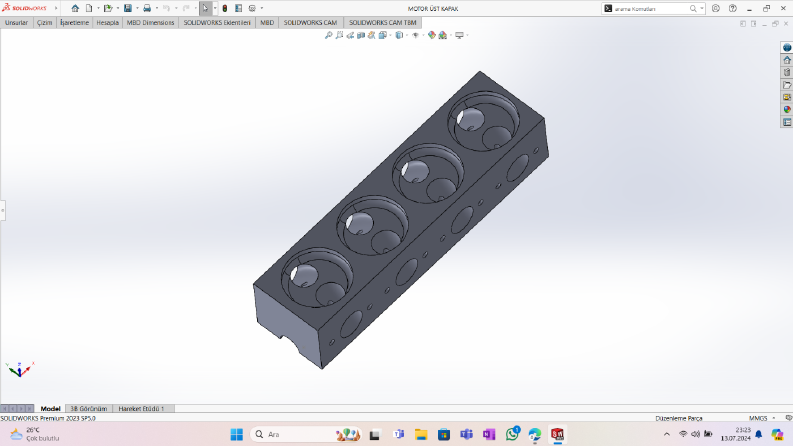The height and width of the screenshot is (446, 793).
Task: Open OneNote from the taskbar
Action: point(489,434)
